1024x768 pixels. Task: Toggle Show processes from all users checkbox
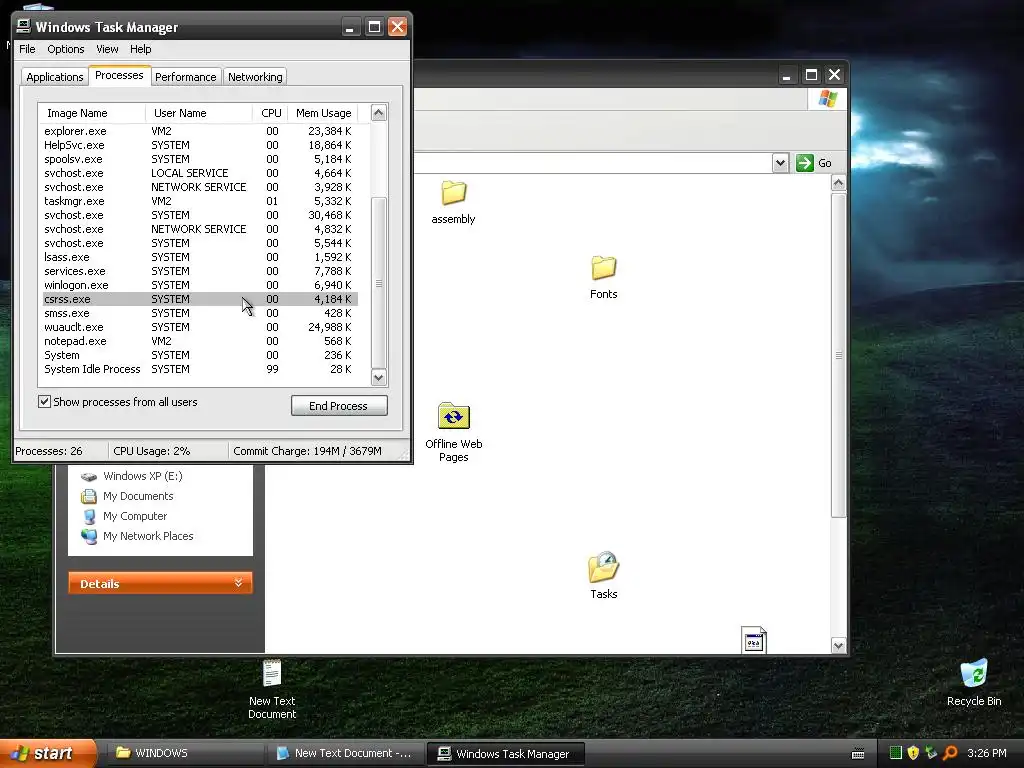coord(44,402)
